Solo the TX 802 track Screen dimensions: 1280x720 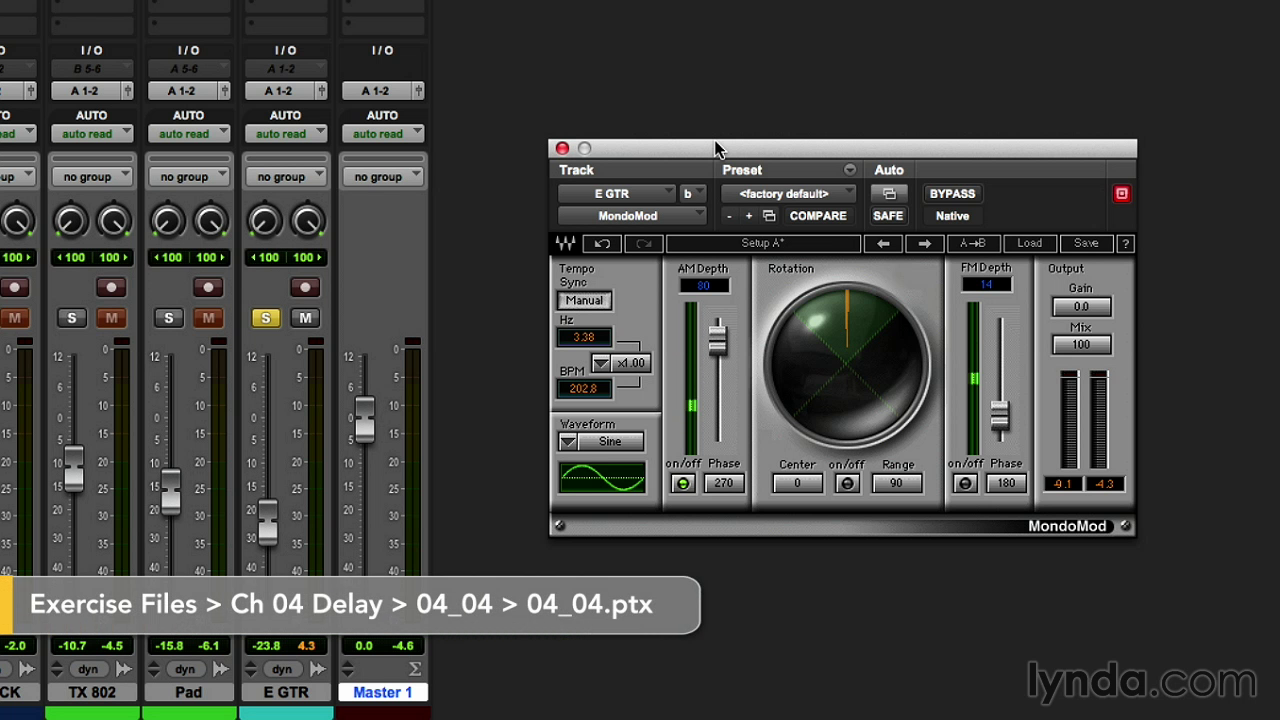point(71,318)
